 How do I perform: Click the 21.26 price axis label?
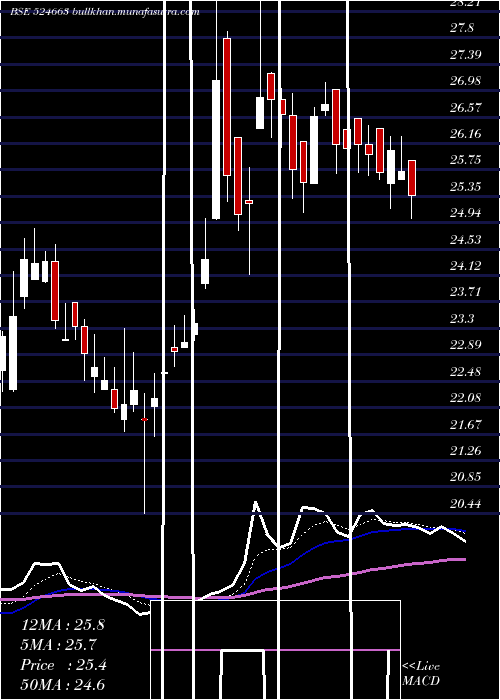click(465, 450)
